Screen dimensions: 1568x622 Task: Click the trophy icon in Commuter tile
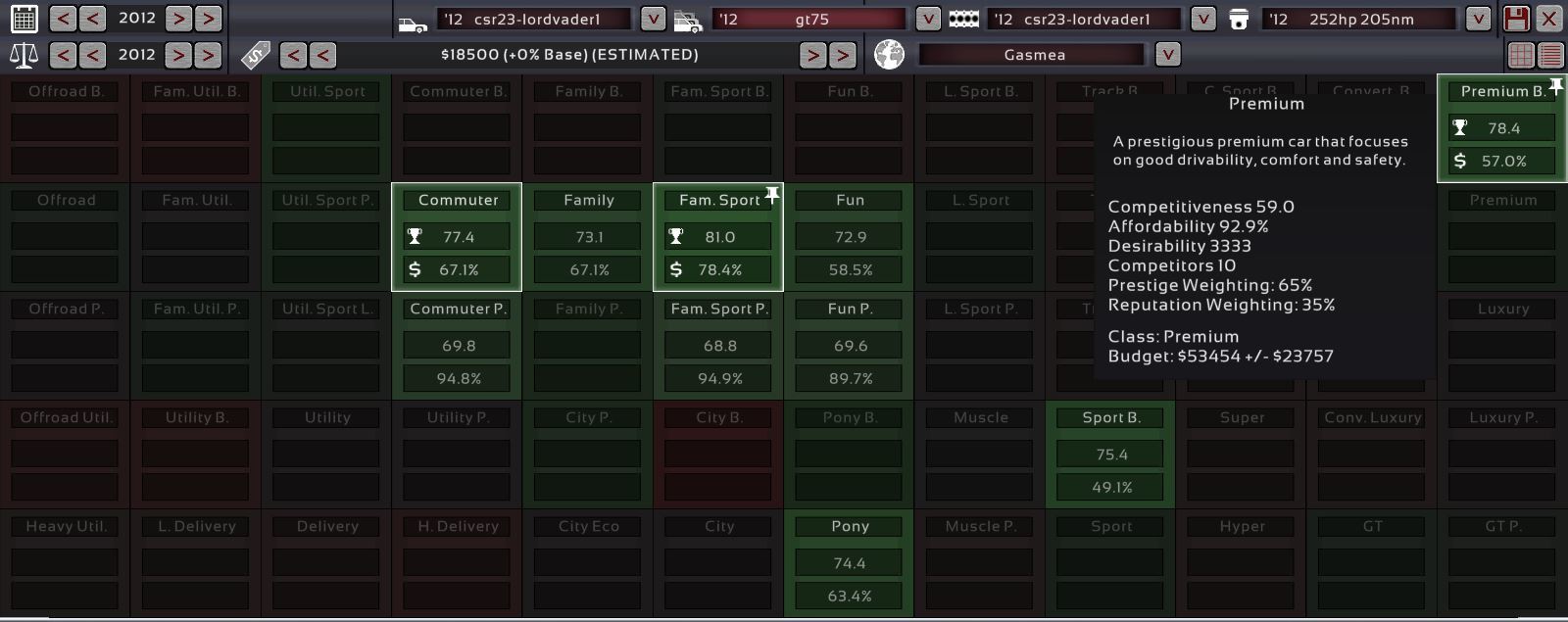(415, 236)
